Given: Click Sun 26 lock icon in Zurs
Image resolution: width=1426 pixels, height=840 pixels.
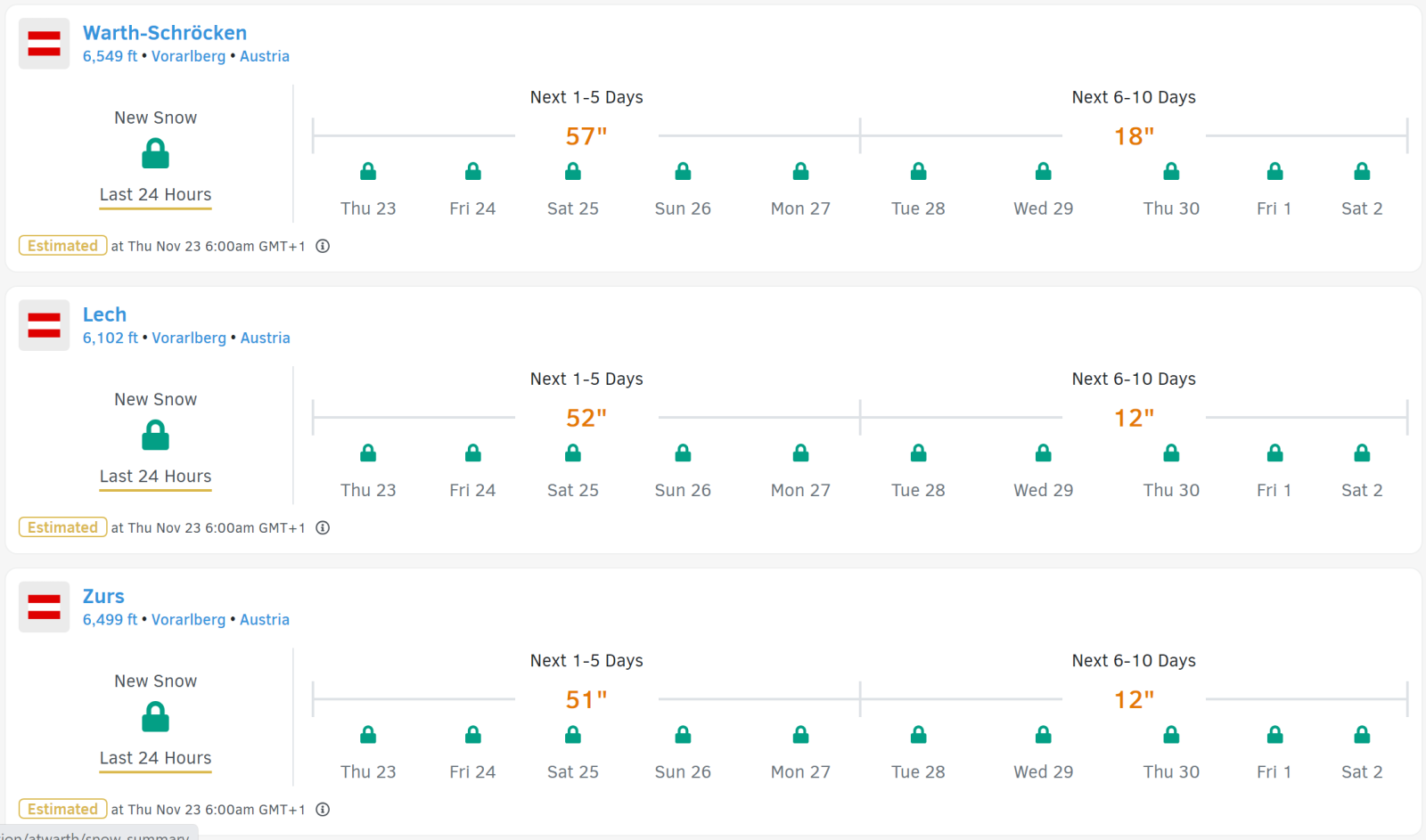Looking at the screenshot, I should (683, 734).
